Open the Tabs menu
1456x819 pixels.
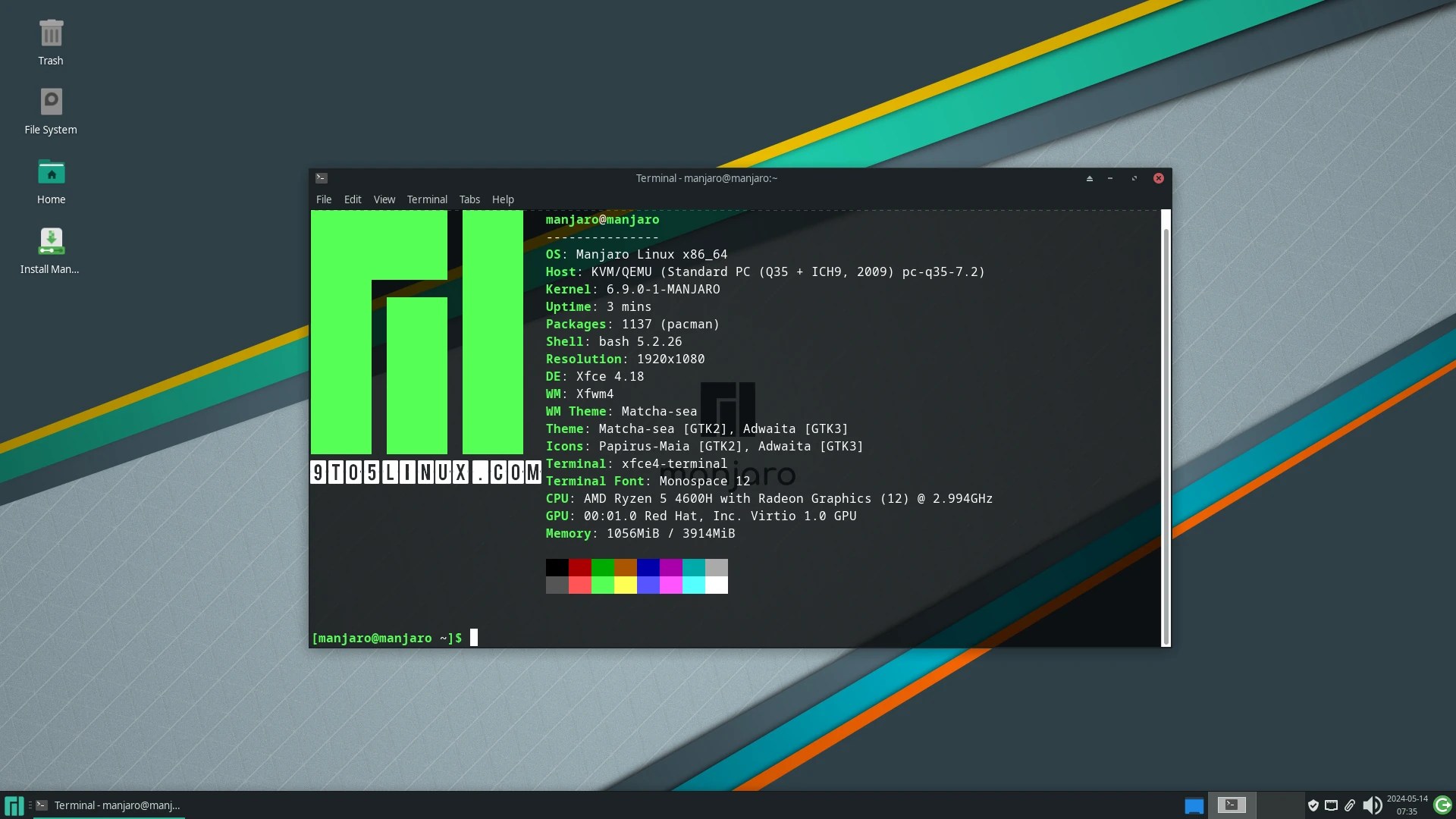pyautogui.click(x=469, y=199)
